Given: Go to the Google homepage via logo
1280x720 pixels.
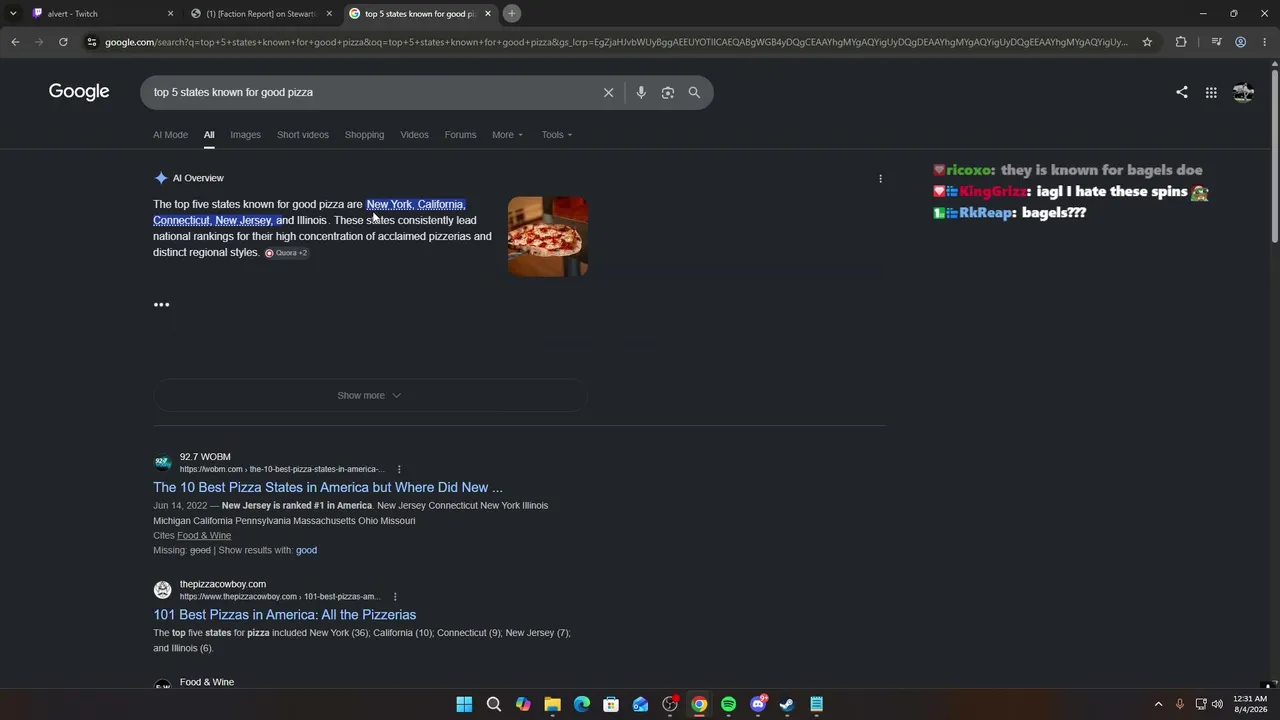Looking at the screenshot, I should (79, 92).
